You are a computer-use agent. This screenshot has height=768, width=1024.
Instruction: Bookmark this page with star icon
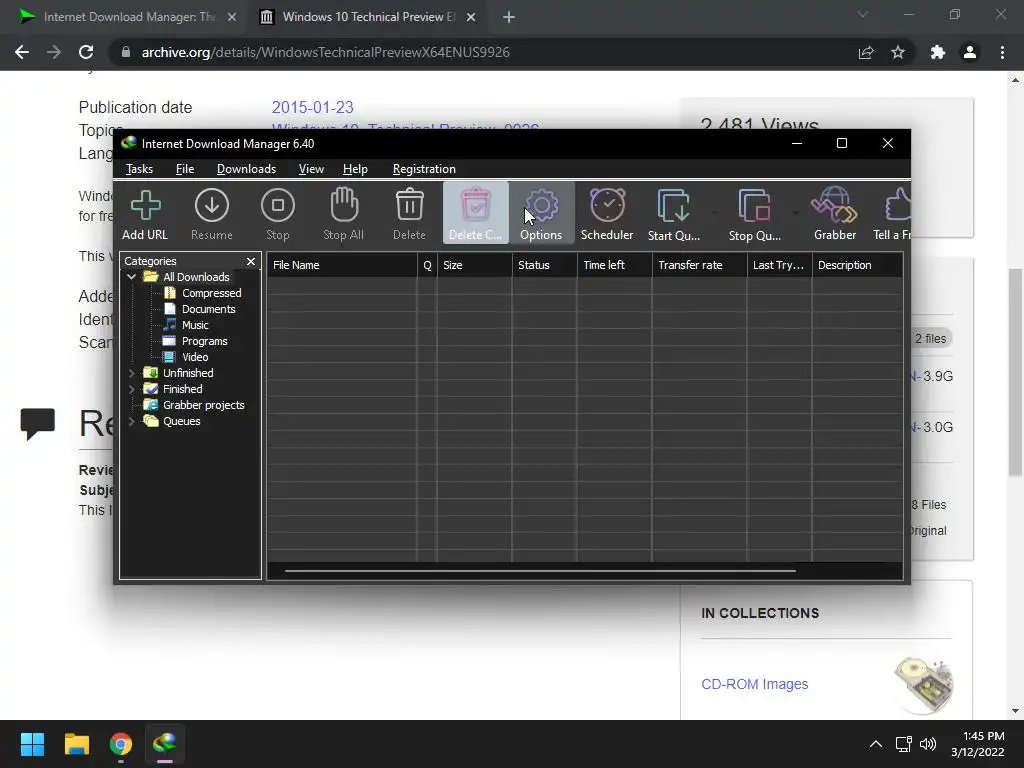(898, 52)
